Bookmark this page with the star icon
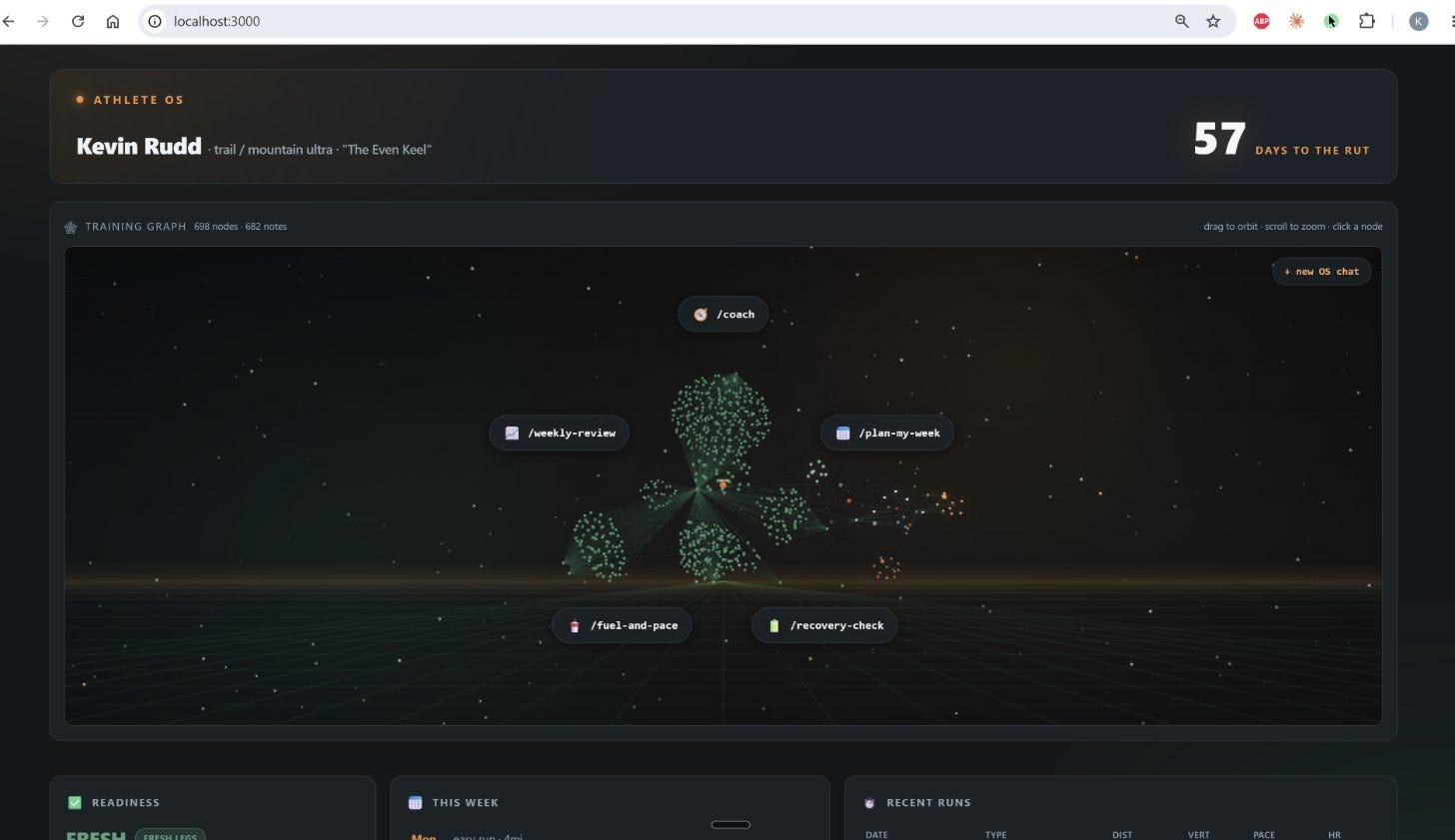The width and height of the screenshot is (1455, 840). click(x=1213, y=21)
